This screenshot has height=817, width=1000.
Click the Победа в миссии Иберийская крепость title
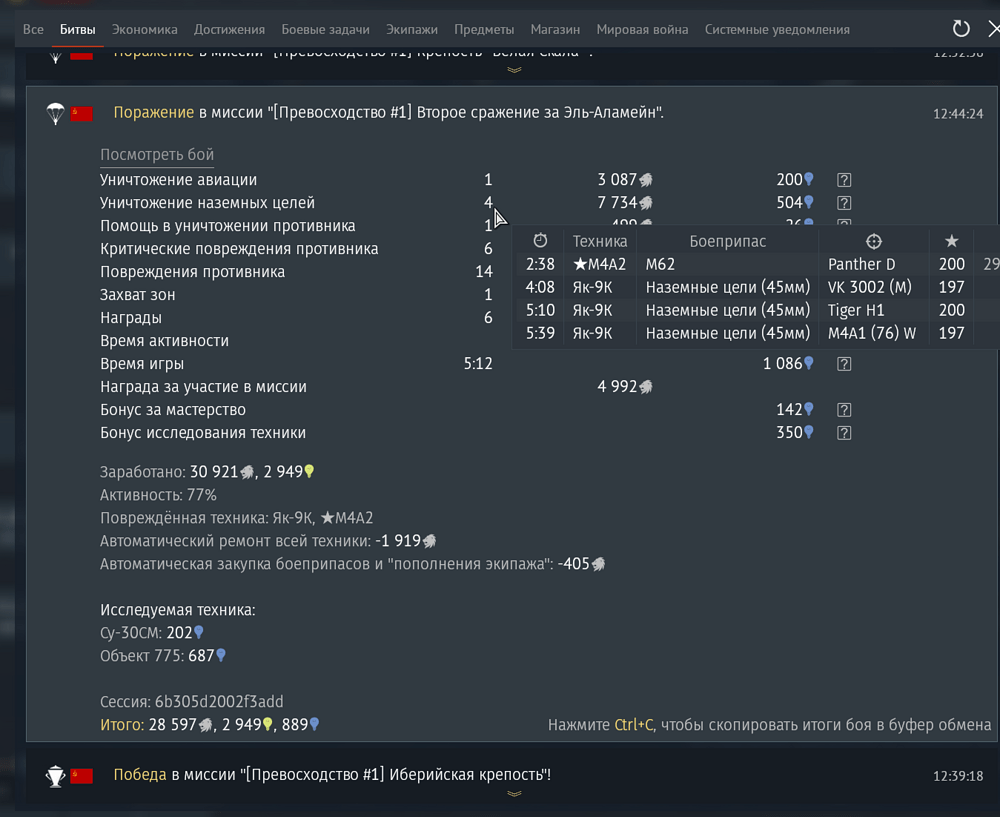[x=332, y=774]
